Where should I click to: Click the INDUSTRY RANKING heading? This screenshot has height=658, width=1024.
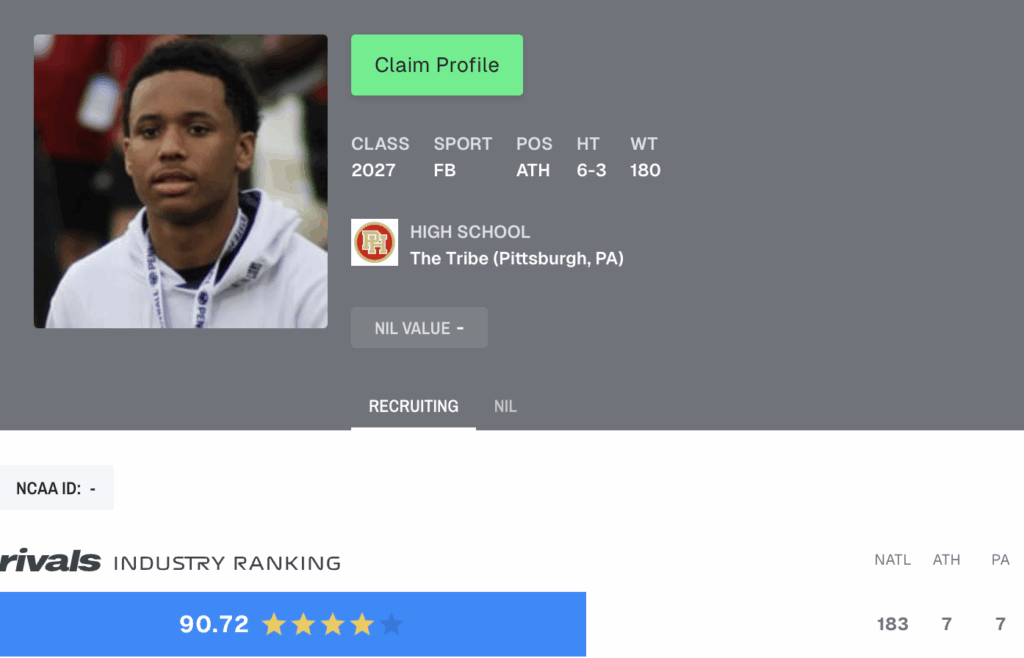coord(227,563)
